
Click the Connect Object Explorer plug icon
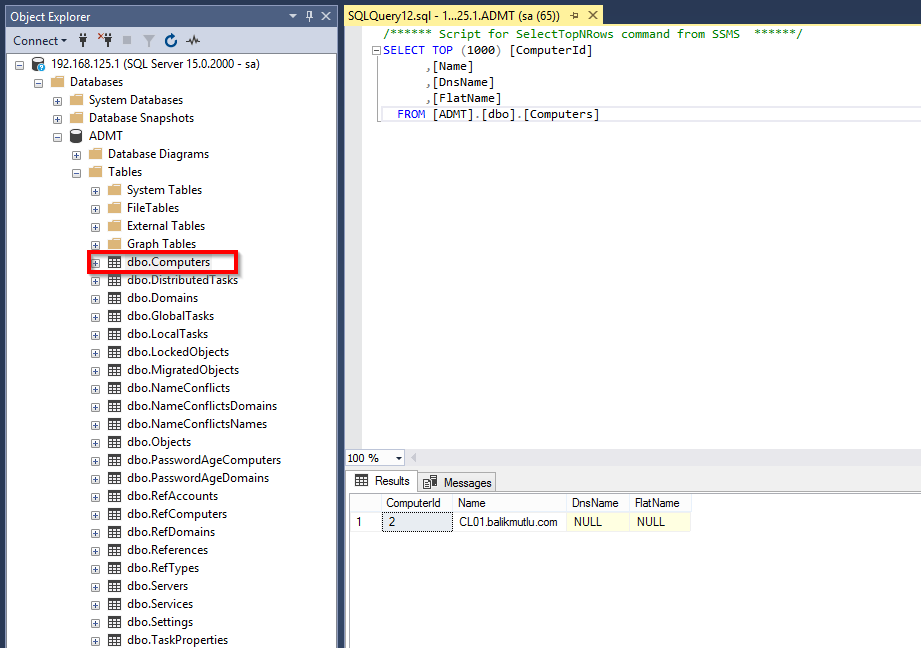83,40
